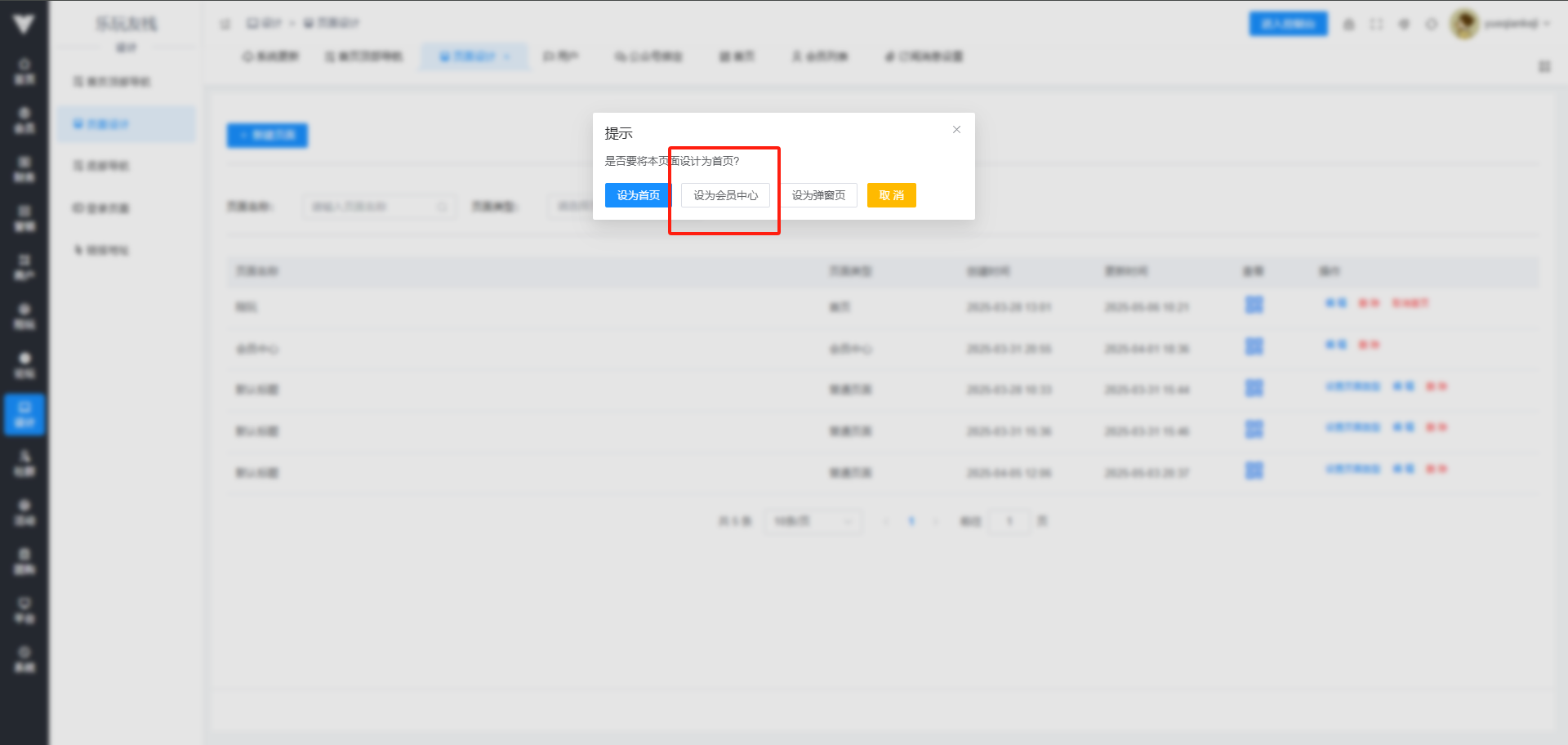Open the QR code in the first table row

[1254, 305]
